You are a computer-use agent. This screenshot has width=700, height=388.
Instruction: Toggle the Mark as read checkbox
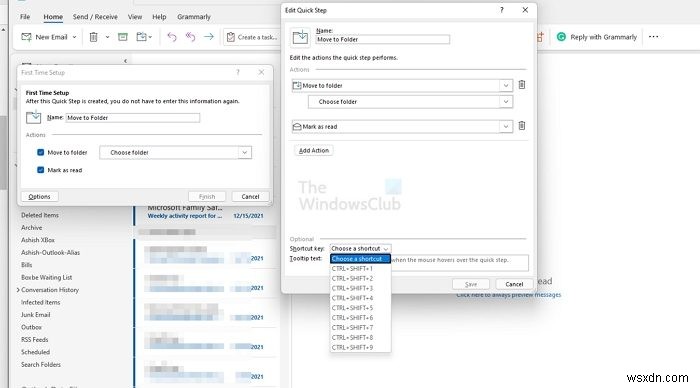pos(41,170)
